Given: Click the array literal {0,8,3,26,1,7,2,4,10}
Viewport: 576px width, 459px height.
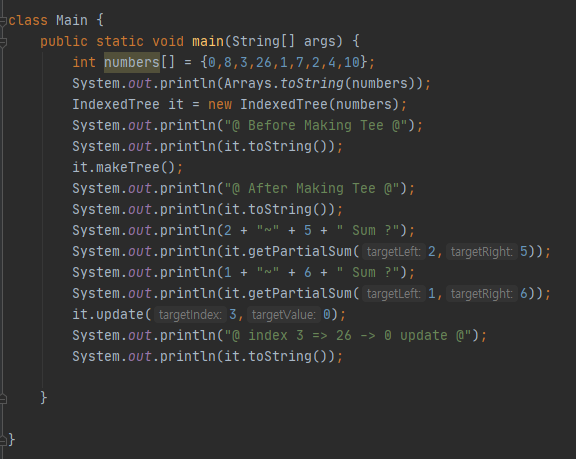Looking at the screenshot, I should tap(284, 62).
